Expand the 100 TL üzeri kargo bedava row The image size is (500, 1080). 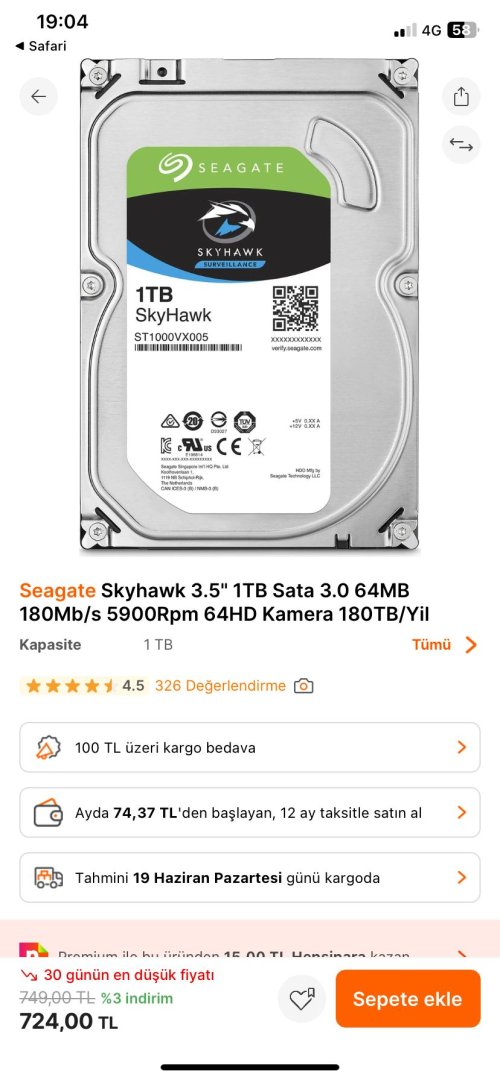pyautogui.click(x=250, y=747)
